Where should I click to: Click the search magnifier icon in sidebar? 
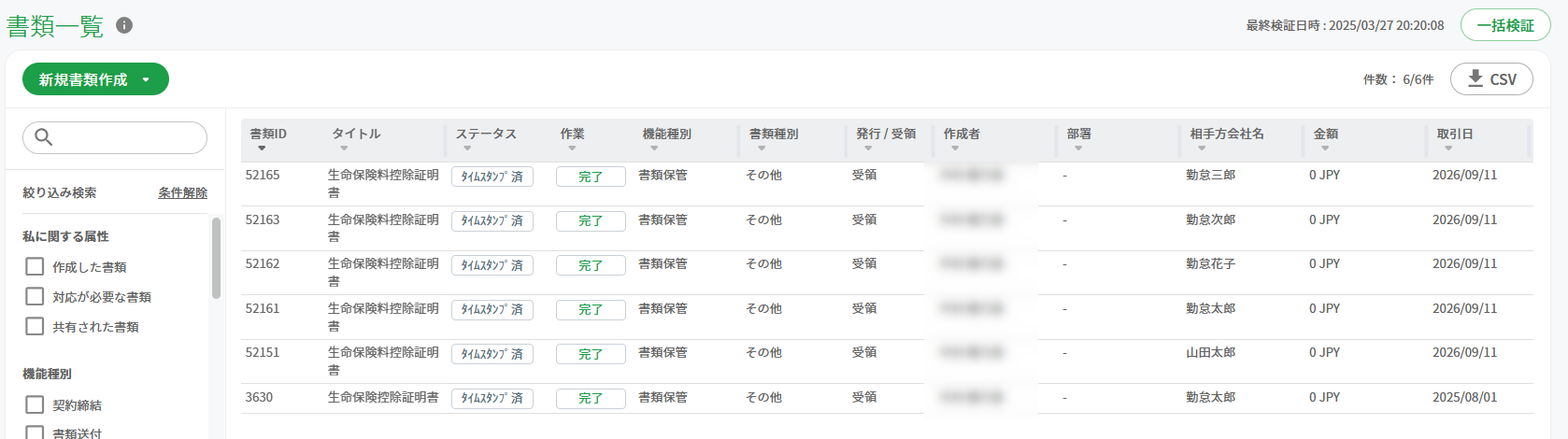[x=43, y=137]
